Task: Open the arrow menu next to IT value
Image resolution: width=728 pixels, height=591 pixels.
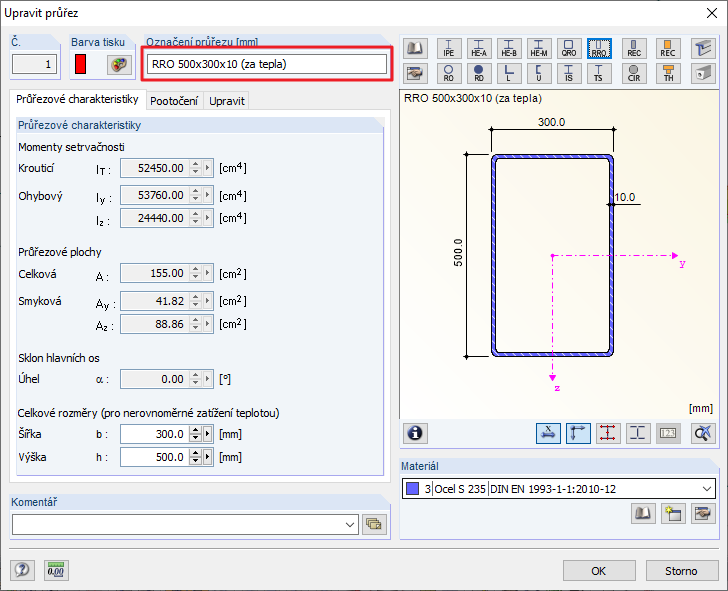Action: click(x=208, y=168)
